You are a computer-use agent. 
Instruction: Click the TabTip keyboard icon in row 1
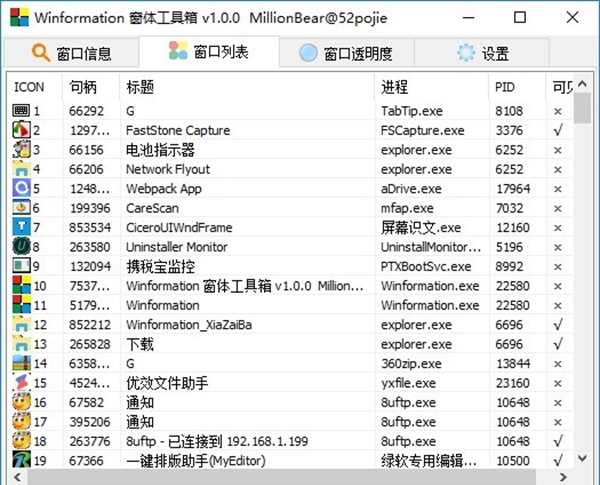(x=21, y=111)
